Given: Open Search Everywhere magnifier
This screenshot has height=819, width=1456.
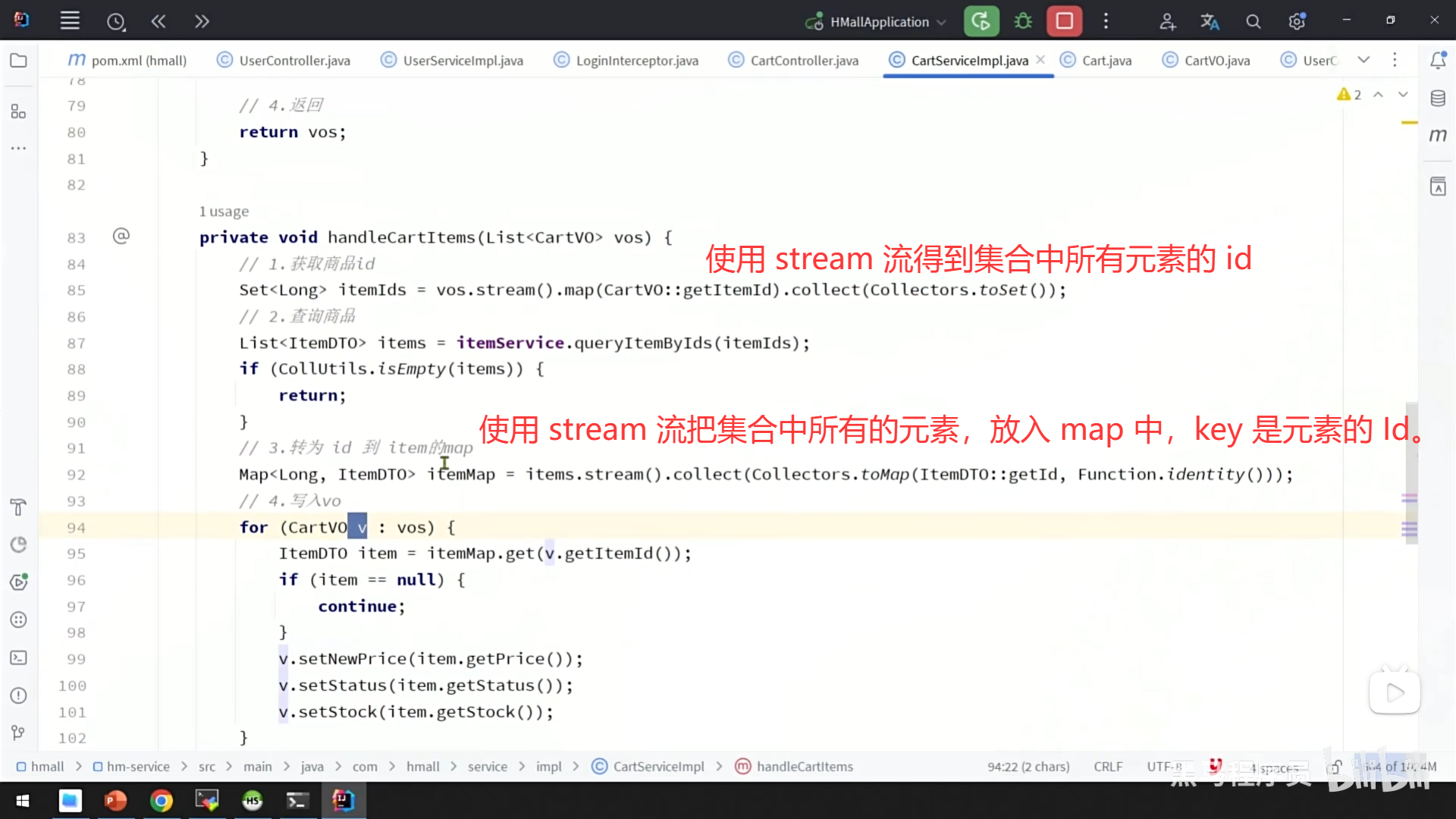Looking at the screenshot, I should click(x=1253, y=21).
